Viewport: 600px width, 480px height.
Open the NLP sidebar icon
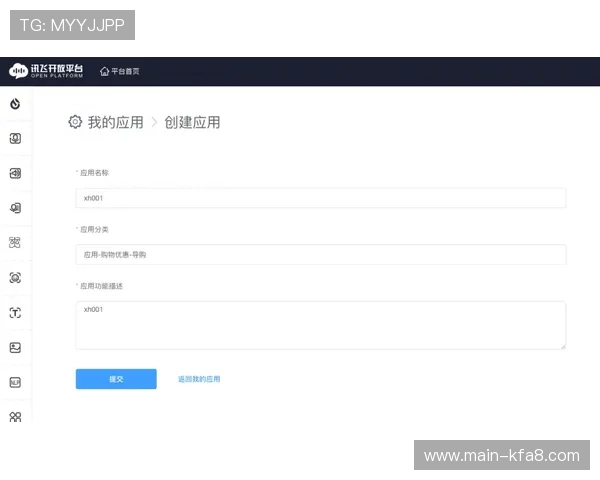(15, 382)
